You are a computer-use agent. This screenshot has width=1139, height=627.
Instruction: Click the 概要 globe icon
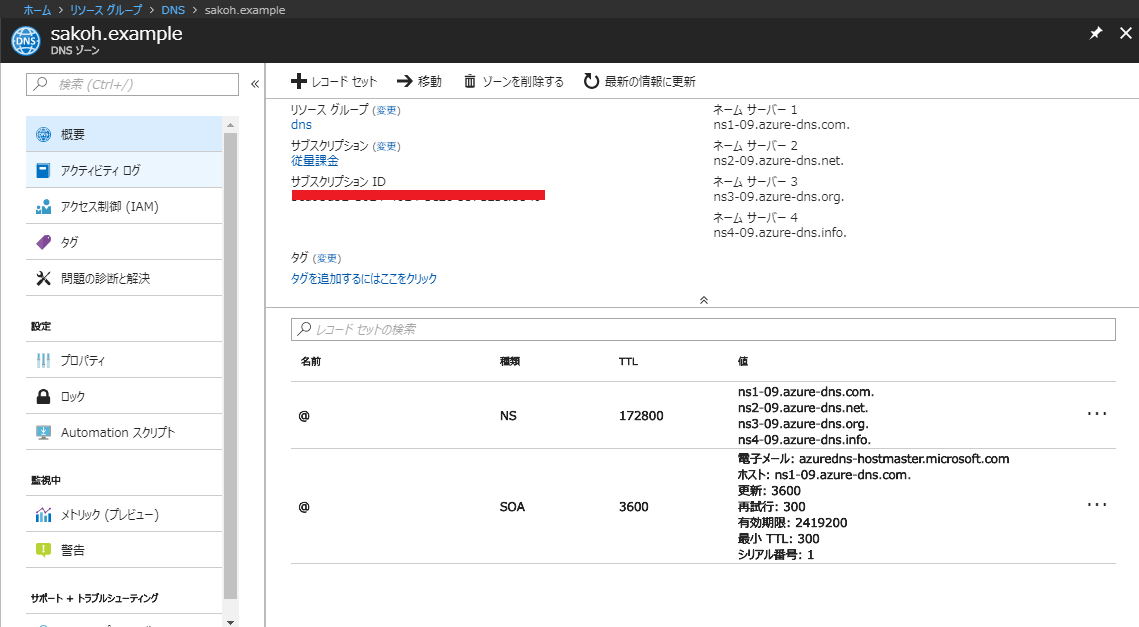[44, 134]
